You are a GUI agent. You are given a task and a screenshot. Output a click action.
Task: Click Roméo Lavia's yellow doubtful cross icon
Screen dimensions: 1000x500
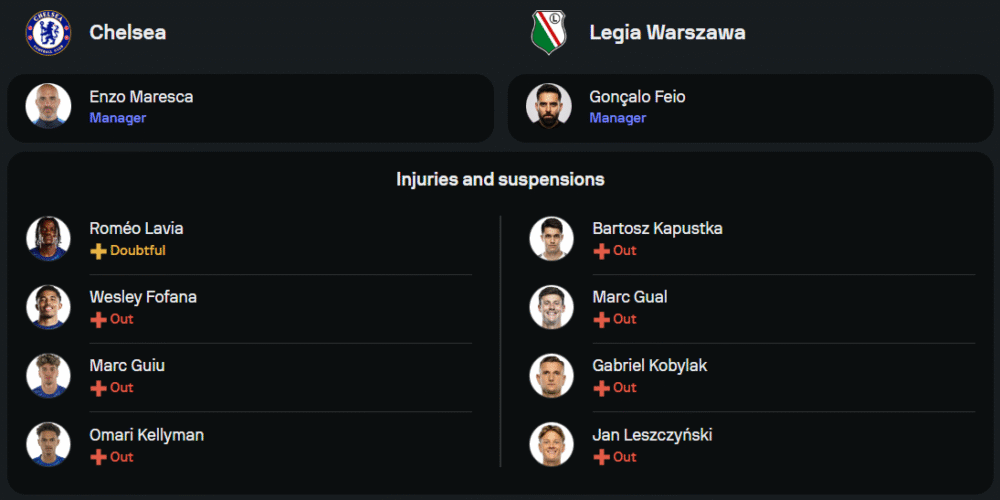click(98, 251)
